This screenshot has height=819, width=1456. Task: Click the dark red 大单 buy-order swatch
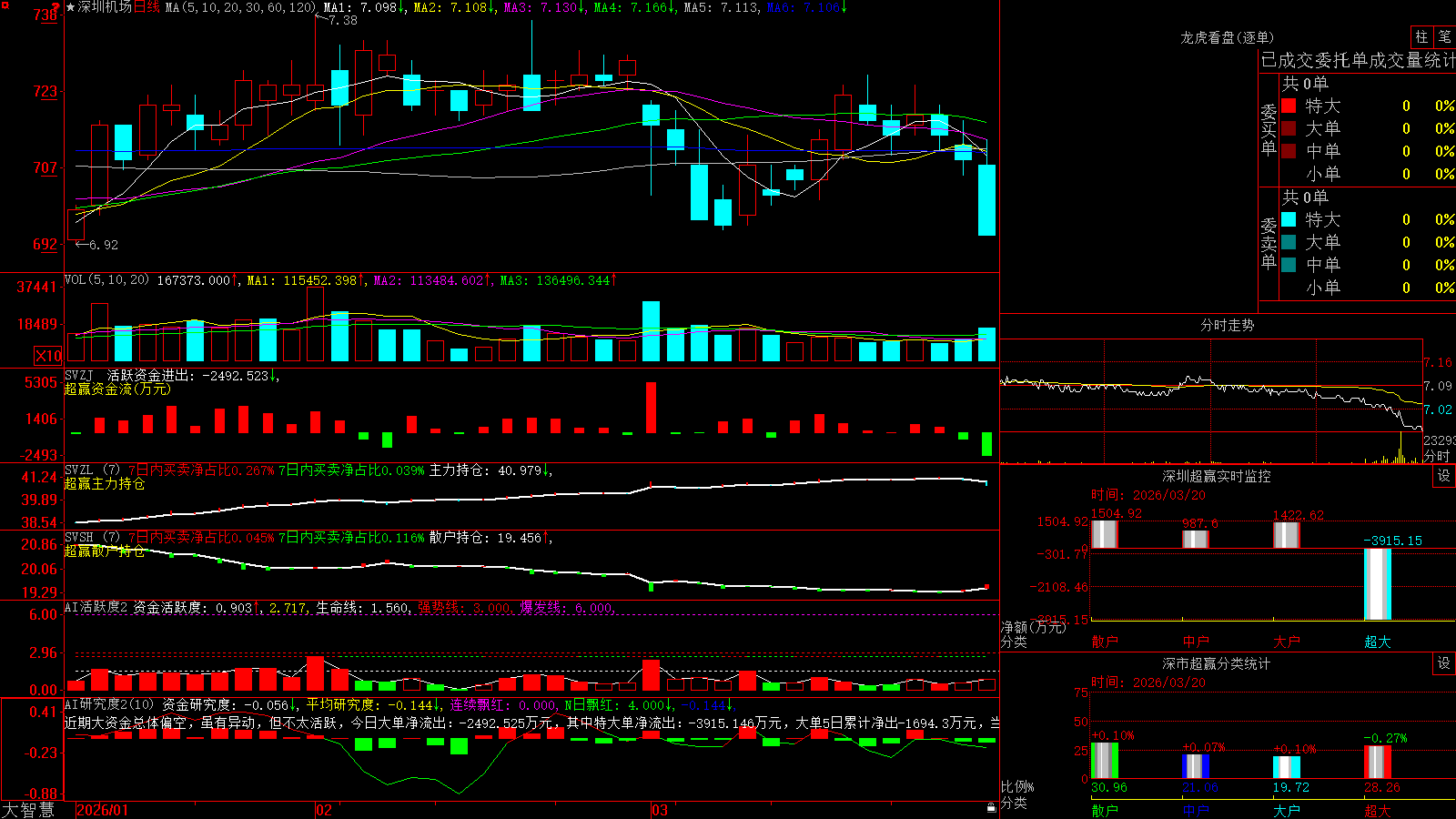pyautogui.click(x=1289, y=128)
